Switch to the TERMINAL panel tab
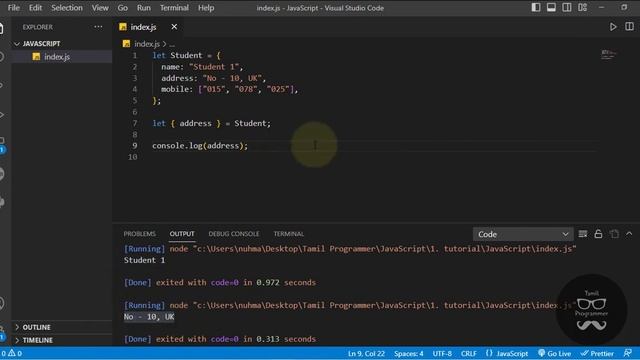 pyautogui.click(x=289, y=234)
